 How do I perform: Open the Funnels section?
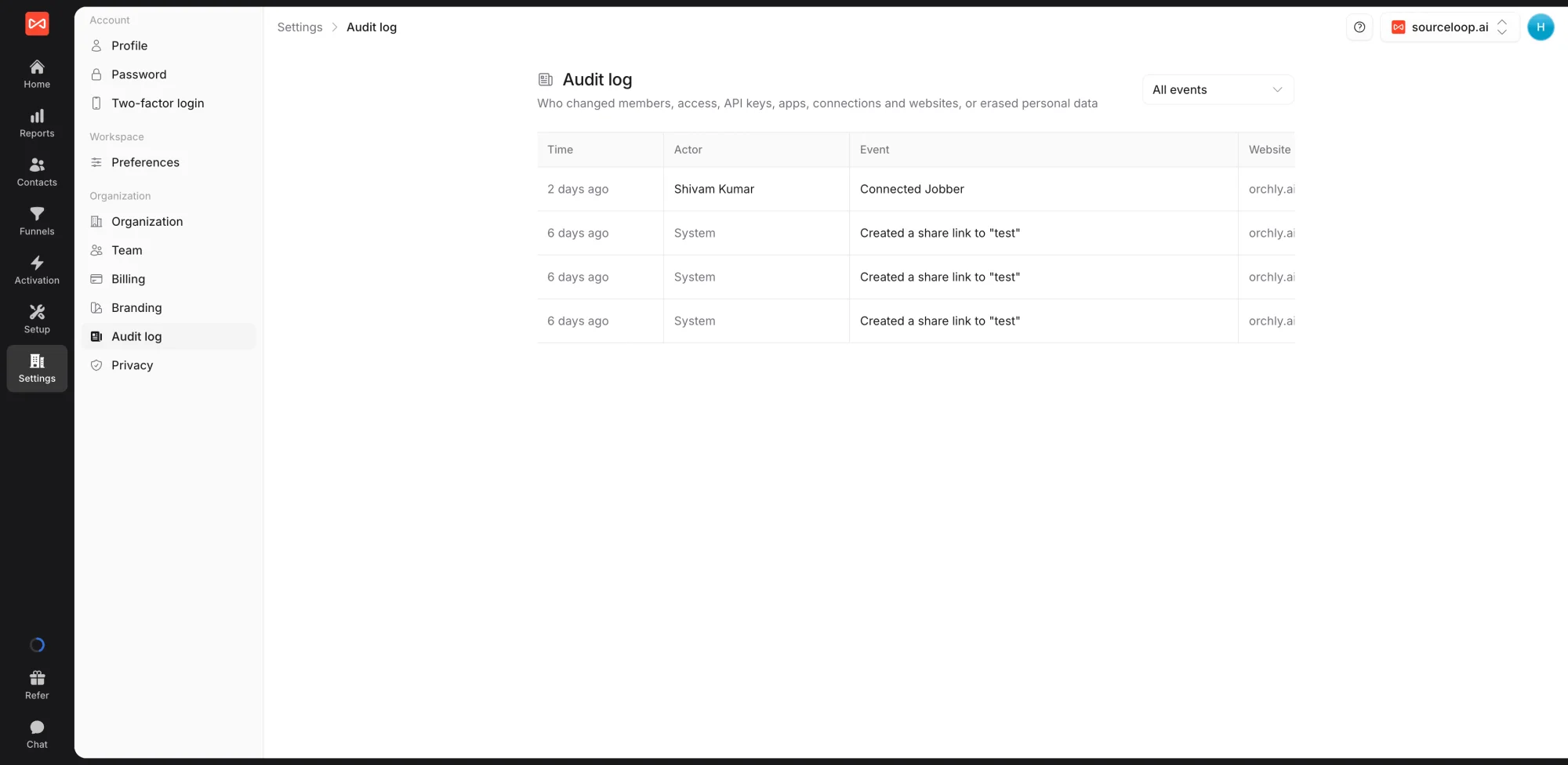click(37, 222)
